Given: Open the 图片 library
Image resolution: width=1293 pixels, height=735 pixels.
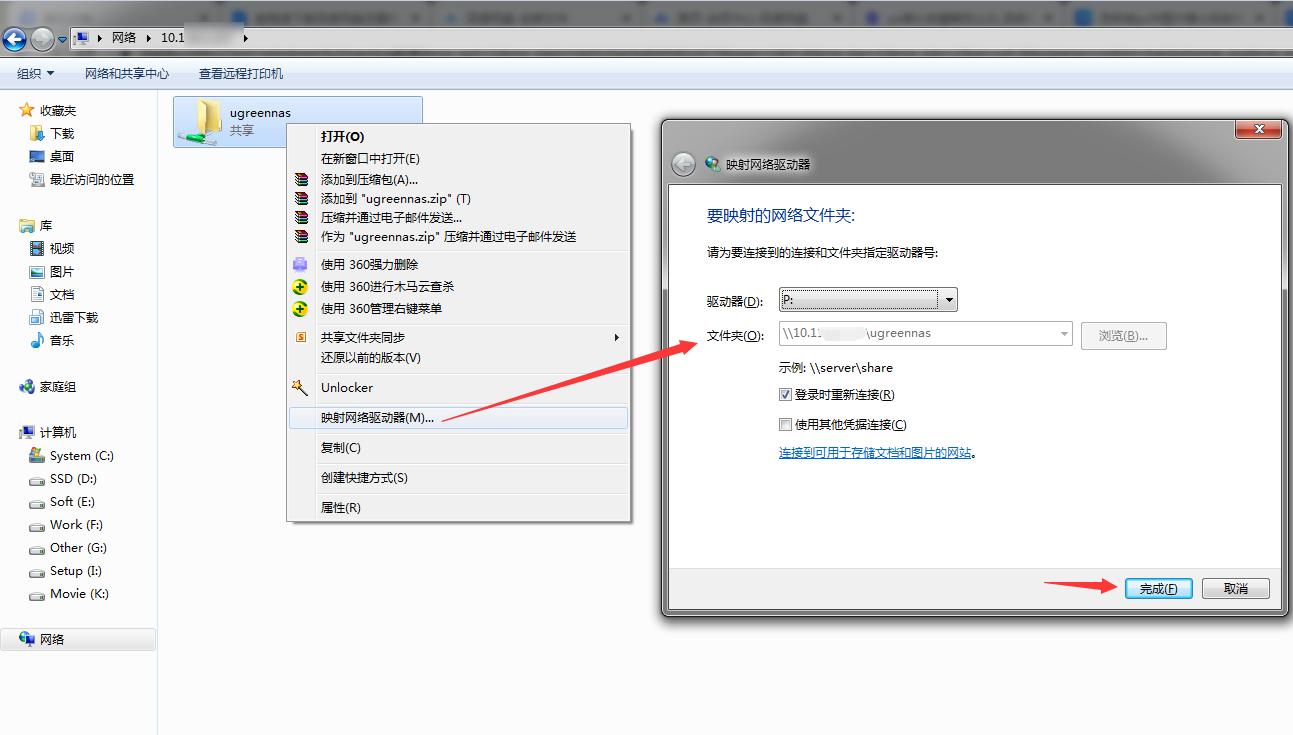Looking at the screenshot, I should pos(62,271).
